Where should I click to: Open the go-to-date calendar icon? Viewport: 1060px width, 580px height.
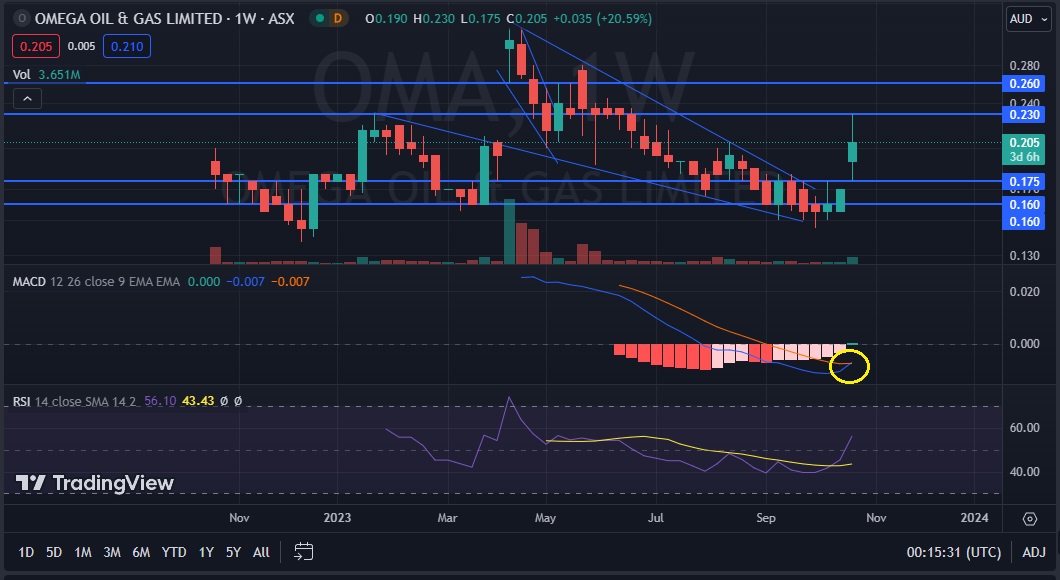click(304, 552)
